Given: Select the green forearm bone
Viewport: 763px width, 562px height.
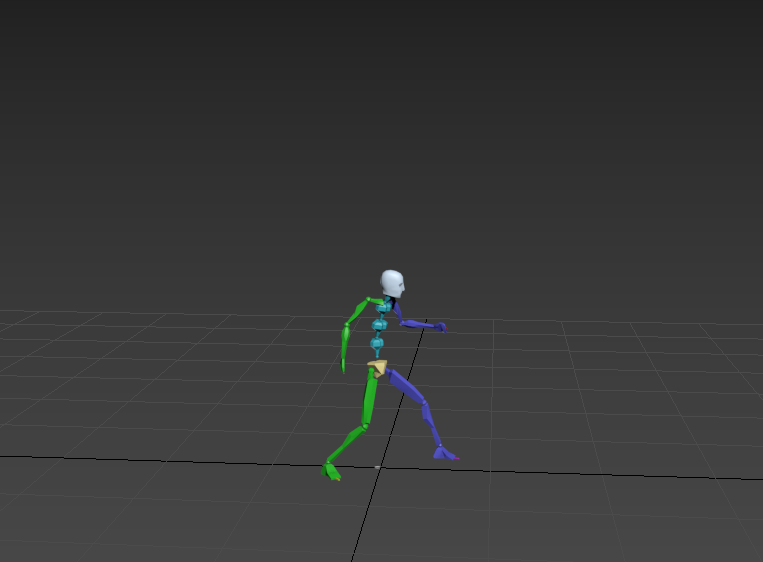Looking at the screenshot, I should [346, 342].
